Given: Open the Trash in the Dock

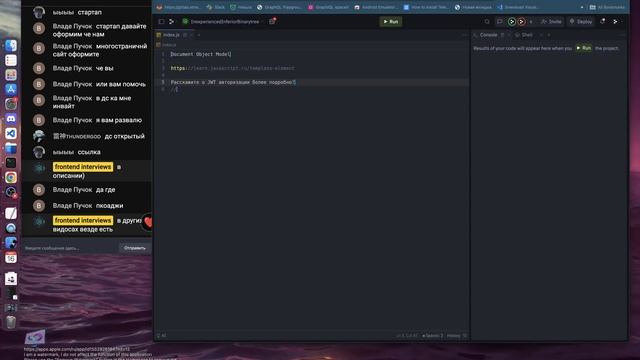Looking at the screenshot, I should [x=11, y=322].
